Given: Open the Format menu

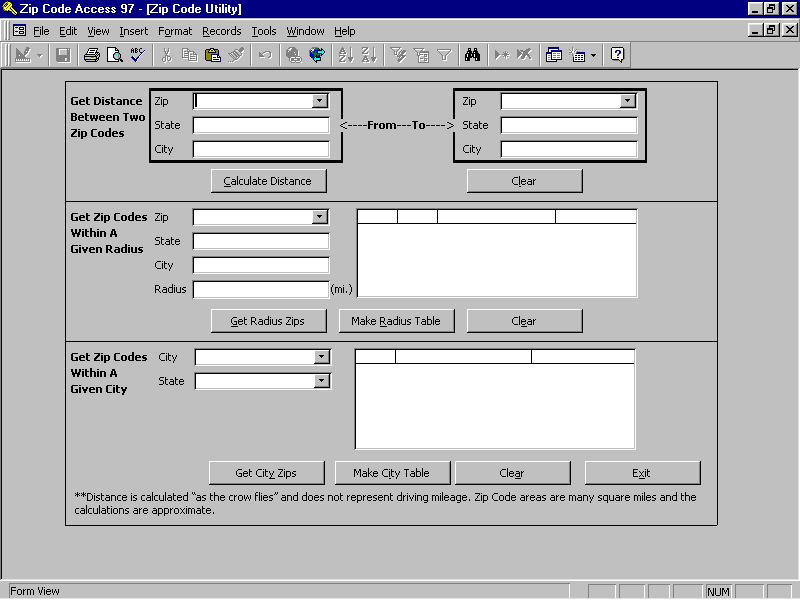Looking at the screenshot, I should [x=175, y=31].
